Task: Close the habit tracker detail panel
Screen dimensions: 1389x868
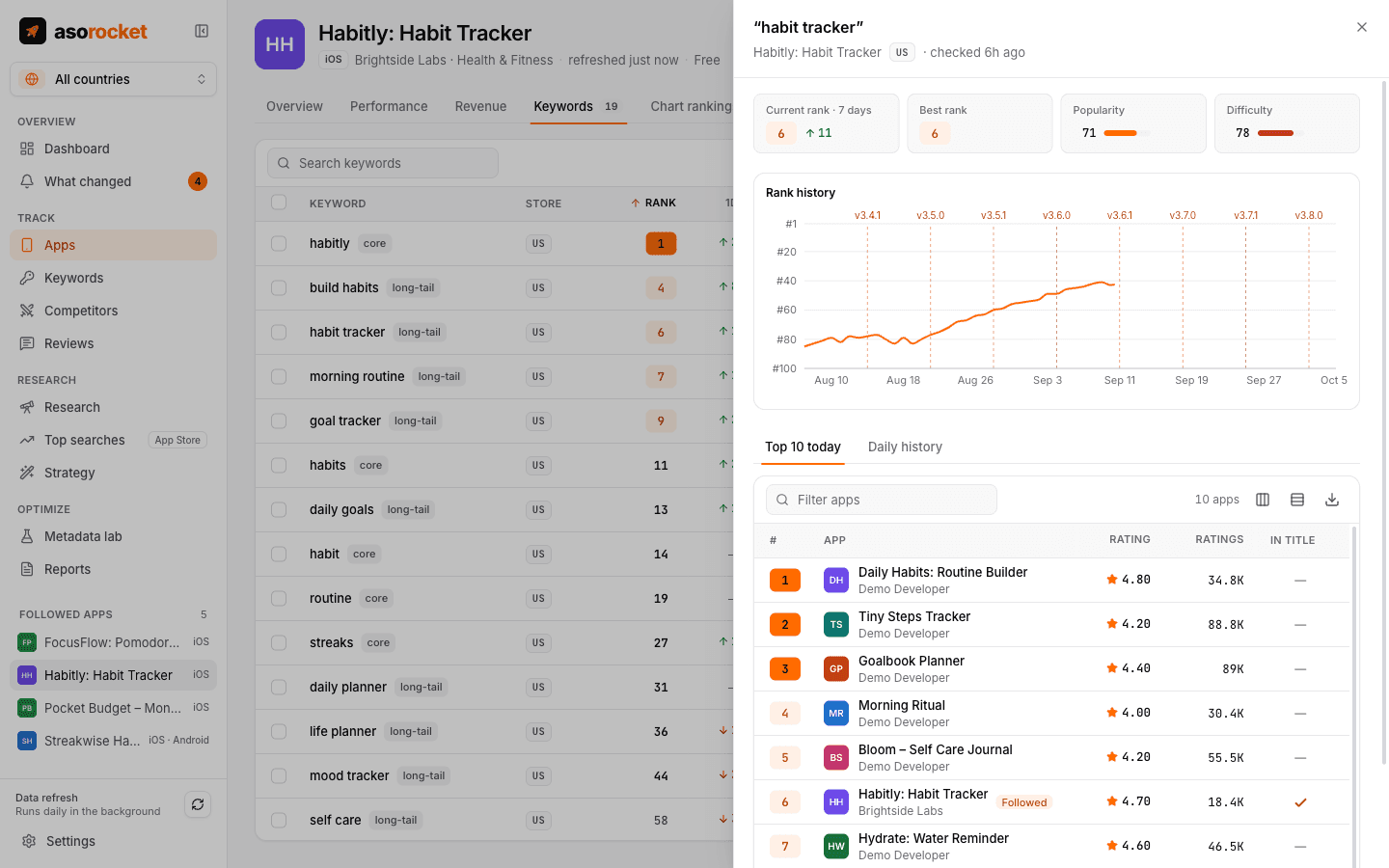Action: 1362,27
